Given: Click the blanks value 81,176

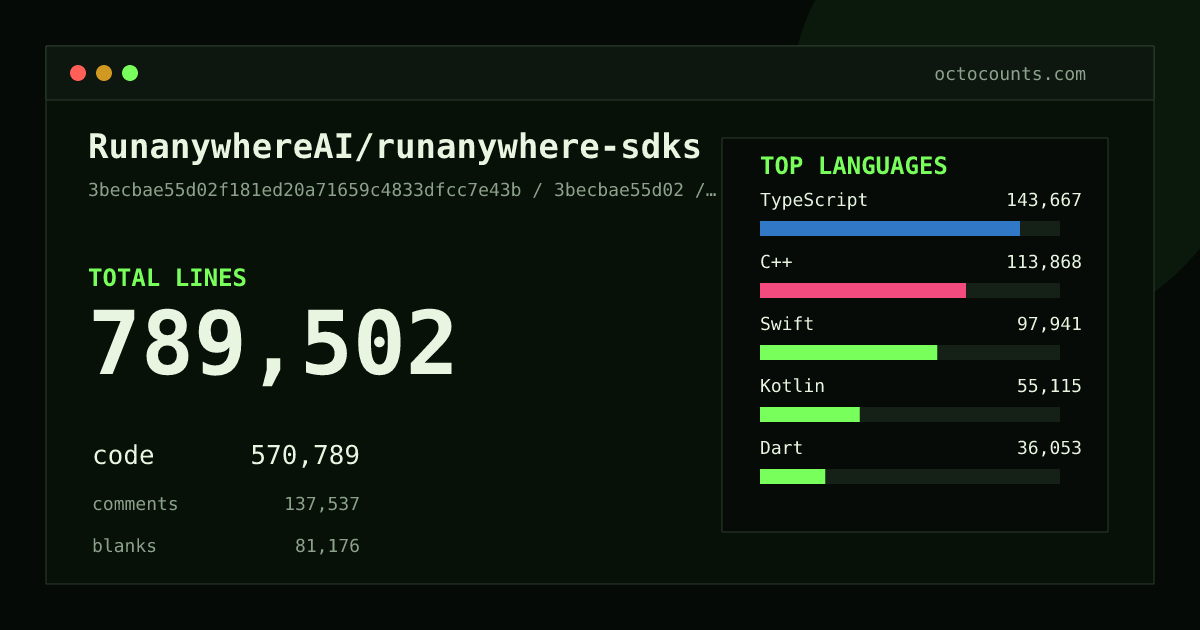Looking at the screenshot, I should 327,546.
